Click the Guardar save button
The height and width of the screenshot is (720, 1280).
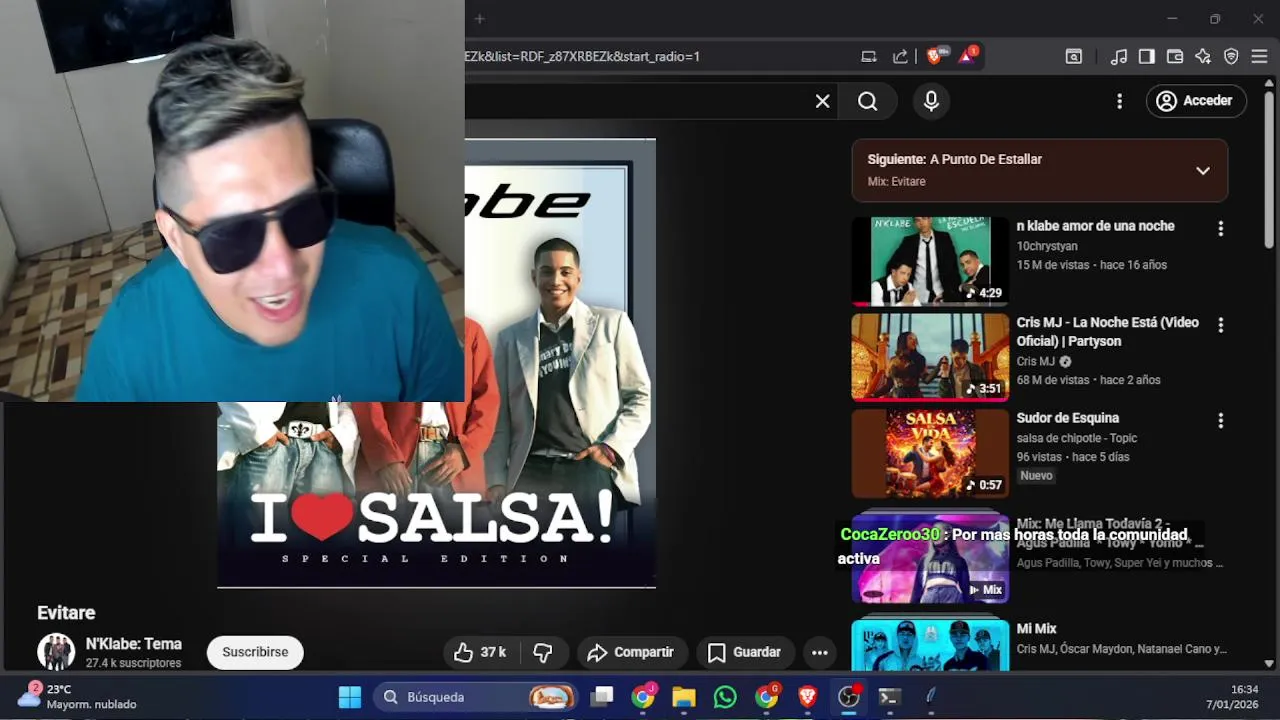click(x=745, y=652)
